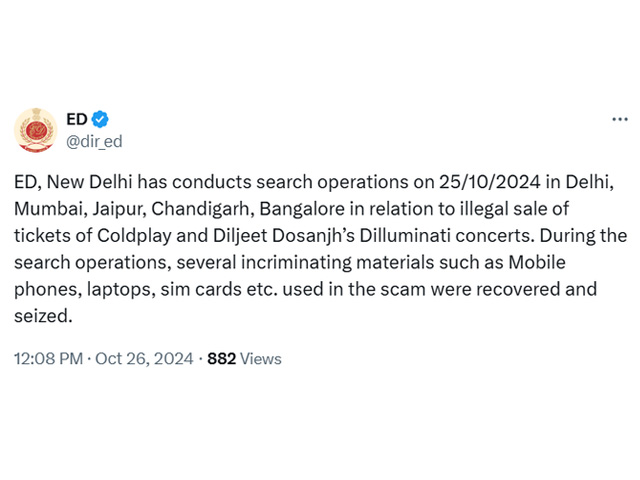
Task: Click the word Bangalore in the tweet
Action: pyautogui.click(x=302, y=209)
